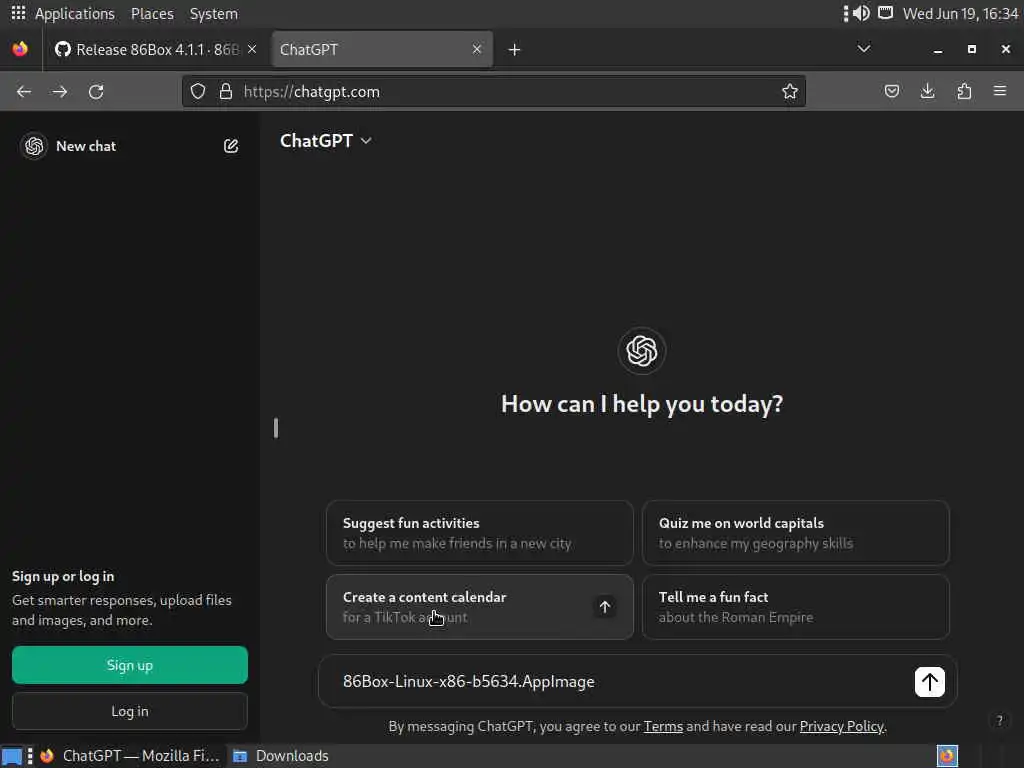This screenshot has width=1024, height=768.
Task: Click the display tray icon in top panel
Action: coord(885,13)
